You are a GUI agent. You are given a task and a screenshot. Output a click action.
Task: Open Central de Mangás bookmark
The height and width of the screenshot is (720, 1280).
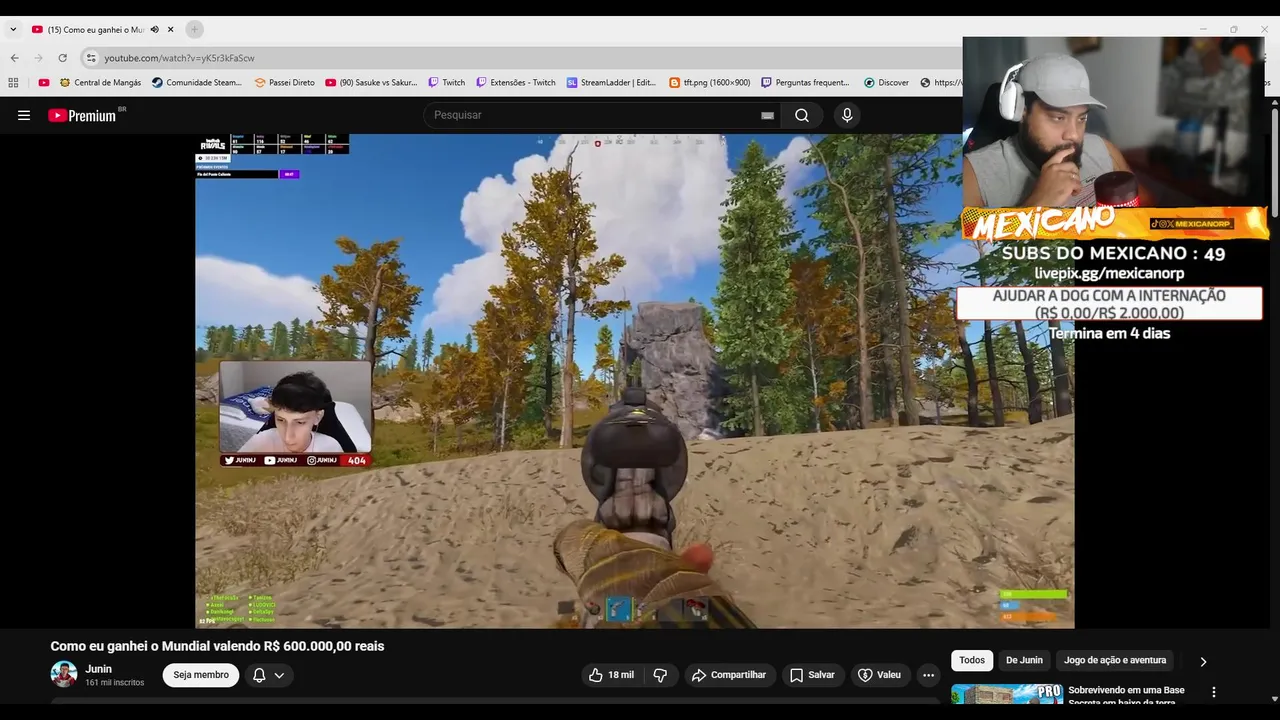[x=101, y=83]
